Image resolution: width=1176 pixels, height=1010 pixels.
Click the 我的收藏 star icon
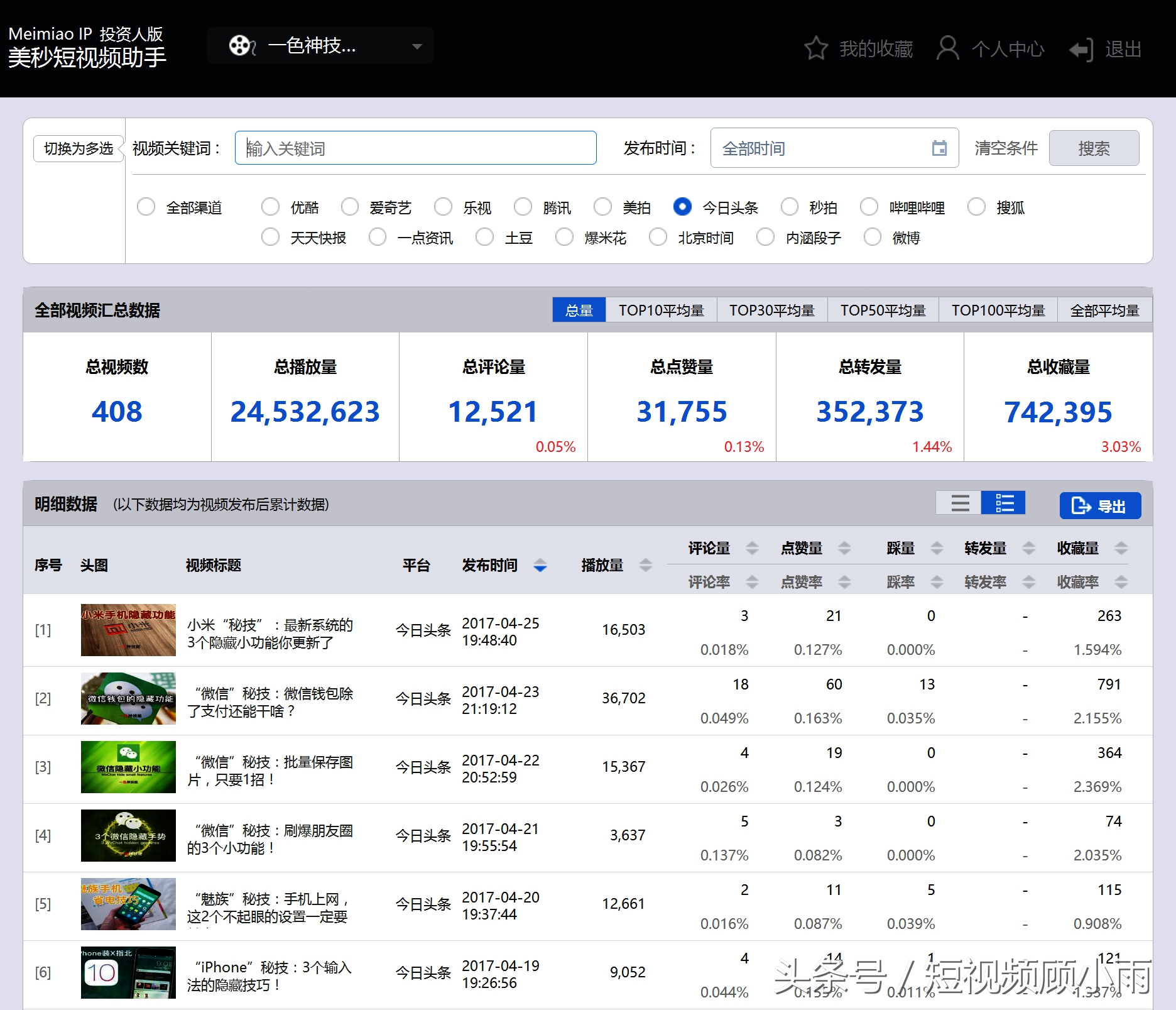(815, 49)
